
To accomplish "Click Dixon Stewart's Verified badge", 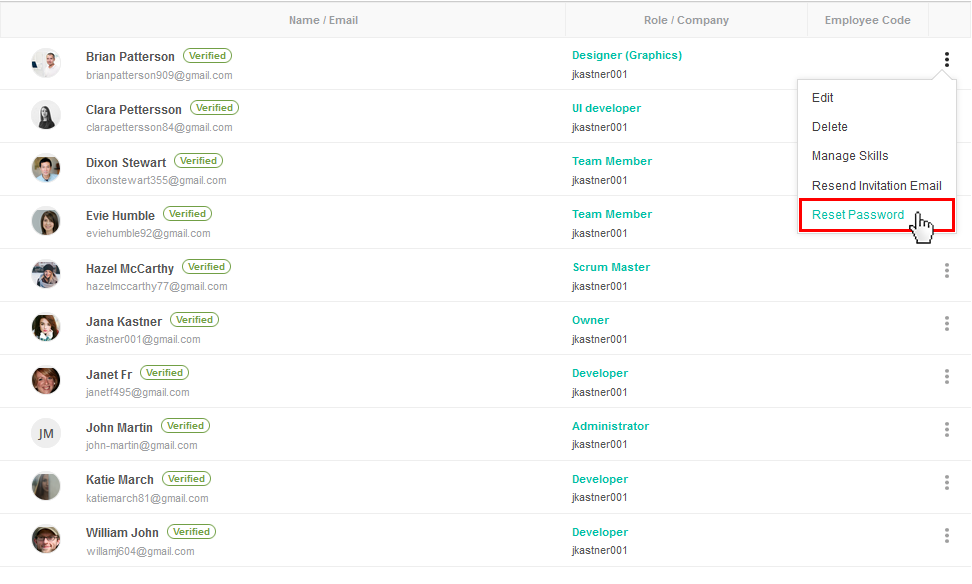I will click(198, 161).
